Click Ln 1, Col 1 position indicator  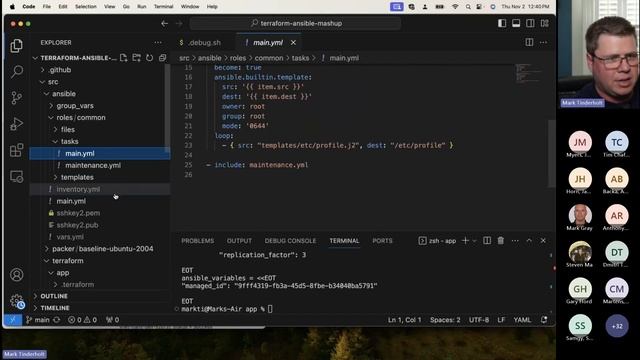coord(404,320)
